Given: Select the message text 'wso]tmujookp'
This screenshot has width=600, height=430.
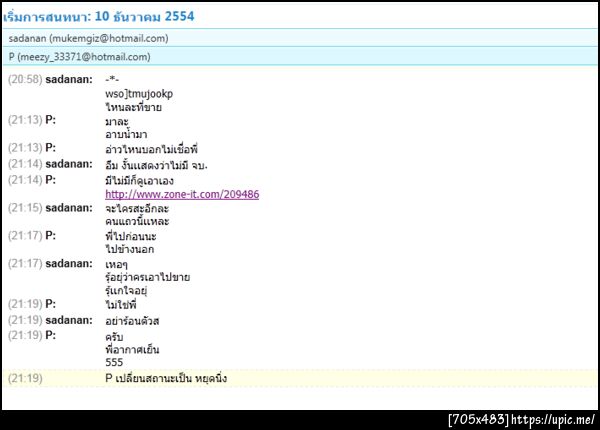Looking at the screenshot, I should [x=139, y=94].
